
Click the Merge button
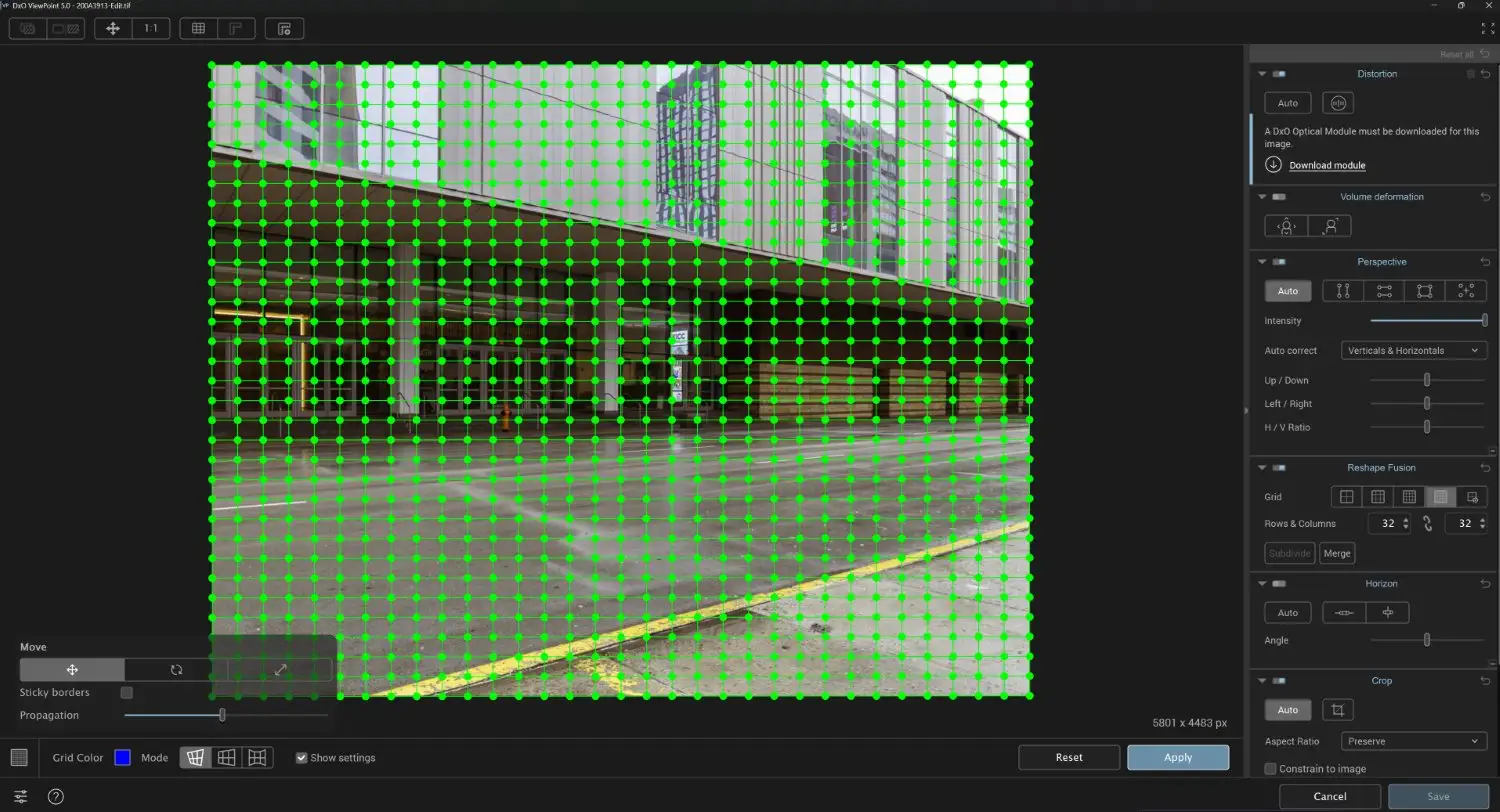pyautogui.click(x=1337, y=553)
